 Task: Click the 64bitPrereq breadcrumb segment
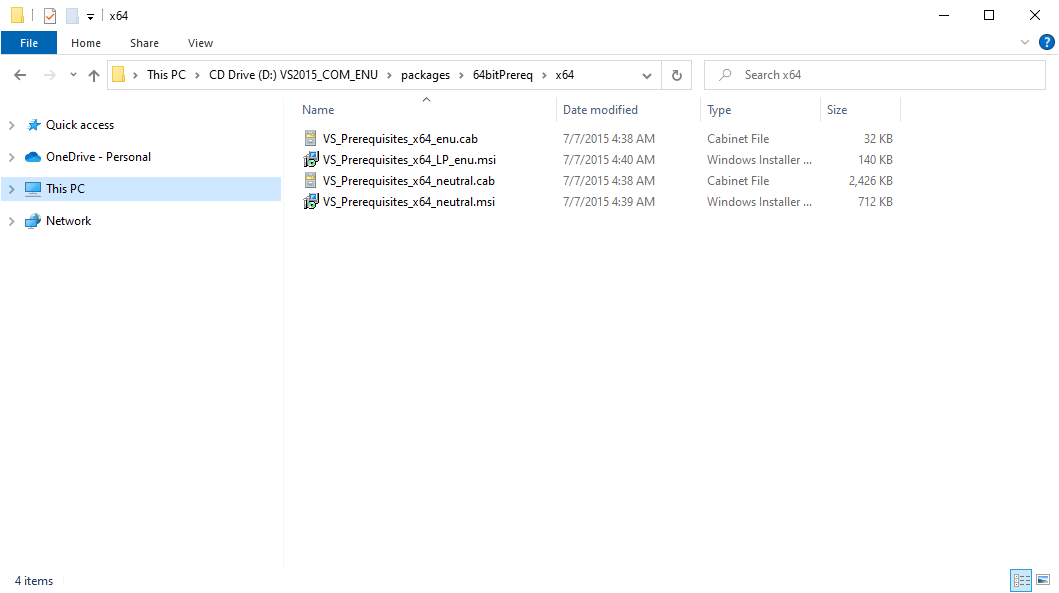[x=502, y=75]
